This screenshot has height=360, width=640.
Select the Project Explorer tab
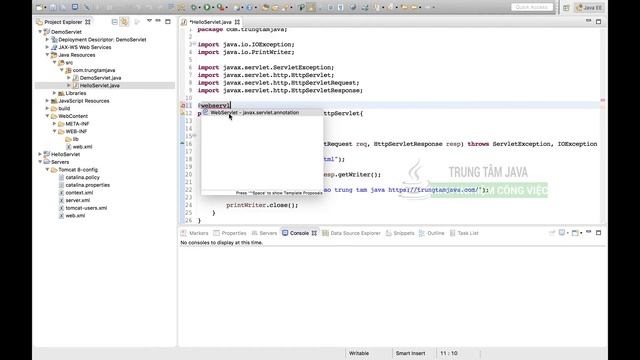pyautogui.click(x=63, y=22)
